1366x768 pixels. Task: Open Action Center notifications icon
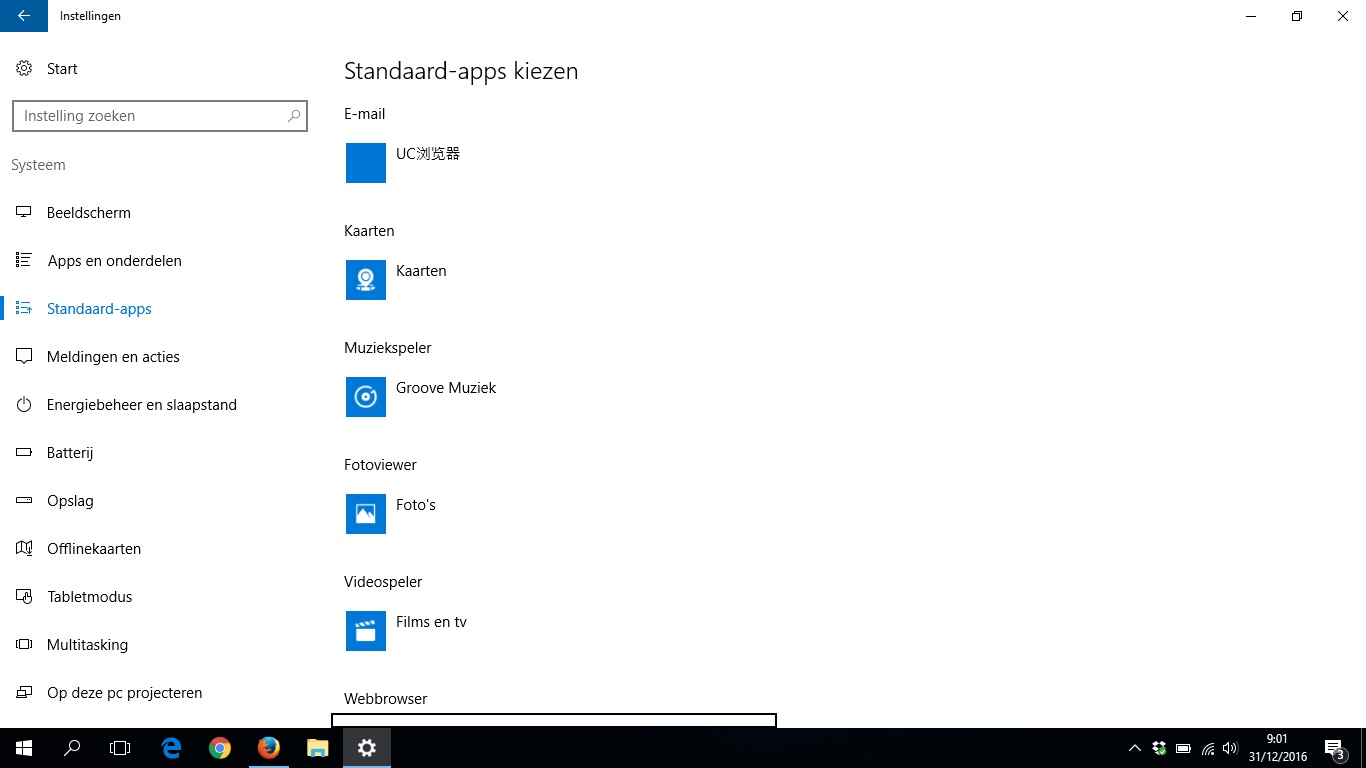1334,748
